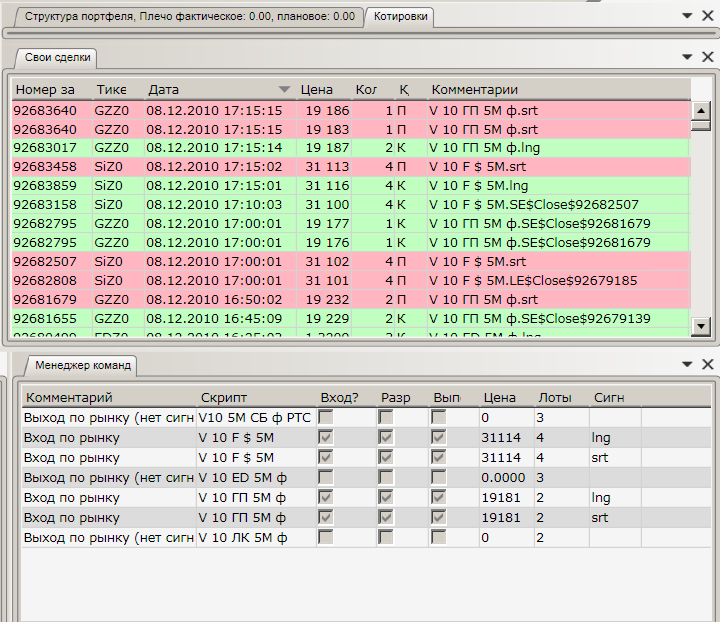Screen dimensions: 720x622
Task: Switch to the Котировки tab
Action: [x=400, y=16]
